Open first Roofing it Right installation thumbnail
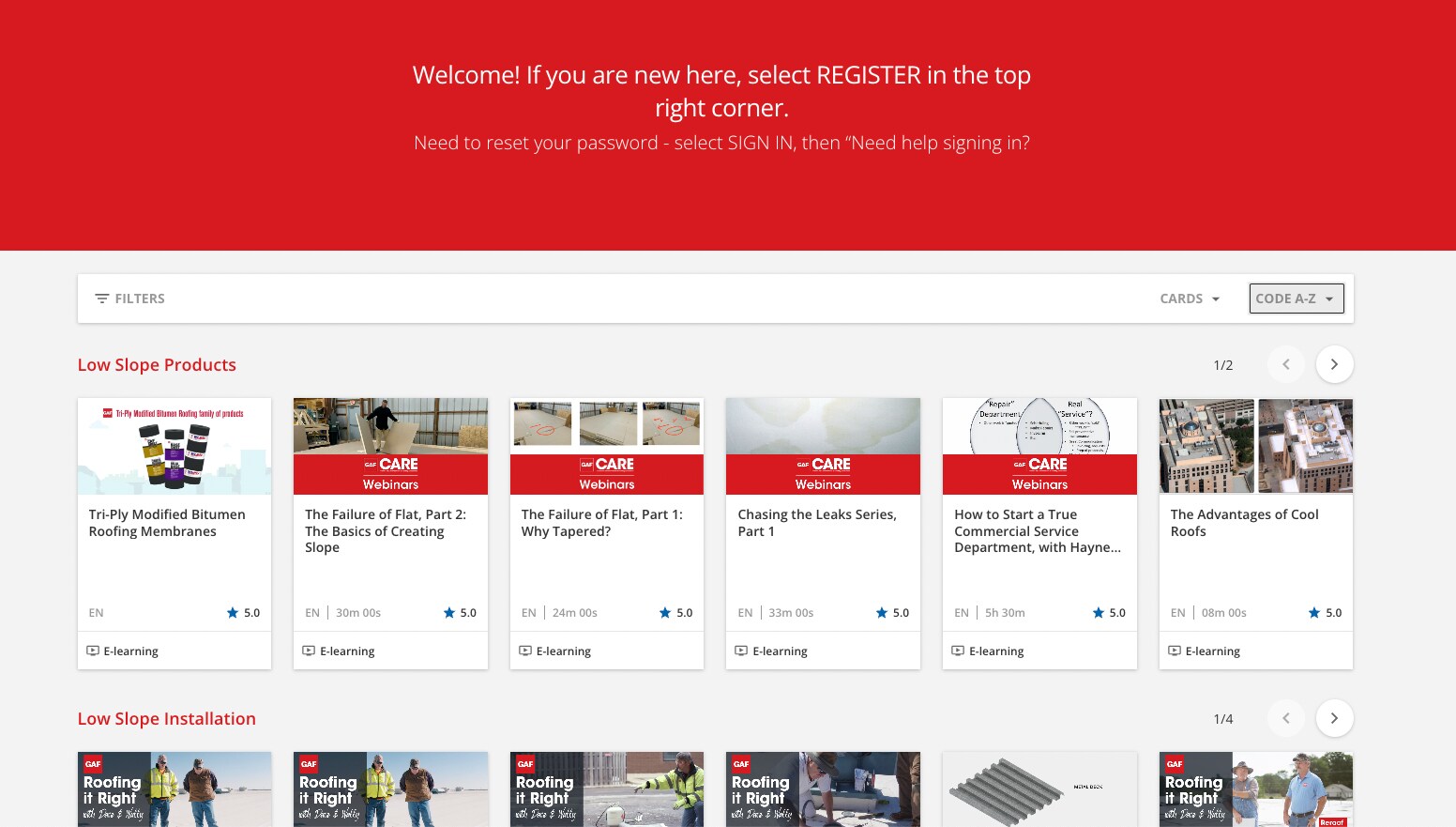Image resolution: width=1456 pixels, height=827 pixels. (174, 789)
